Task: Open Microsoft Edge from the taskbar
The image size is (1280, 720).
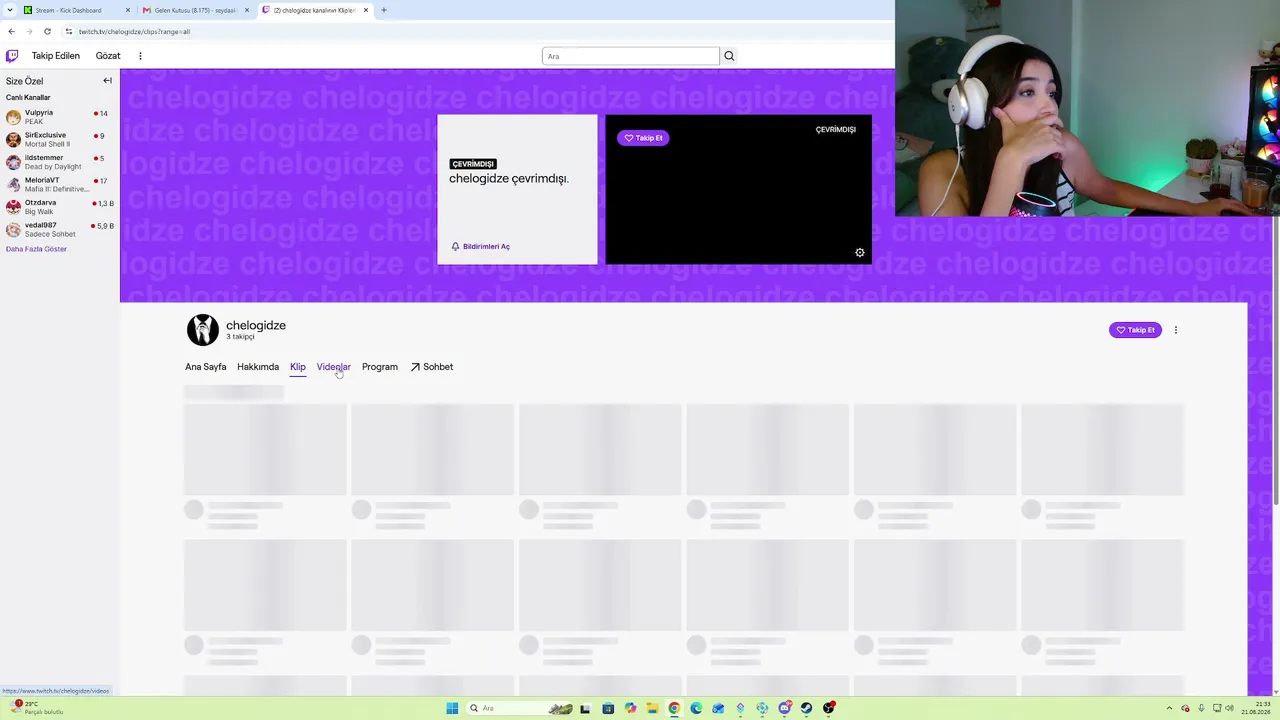Action: pyautogui.click(x=696, y=708)
